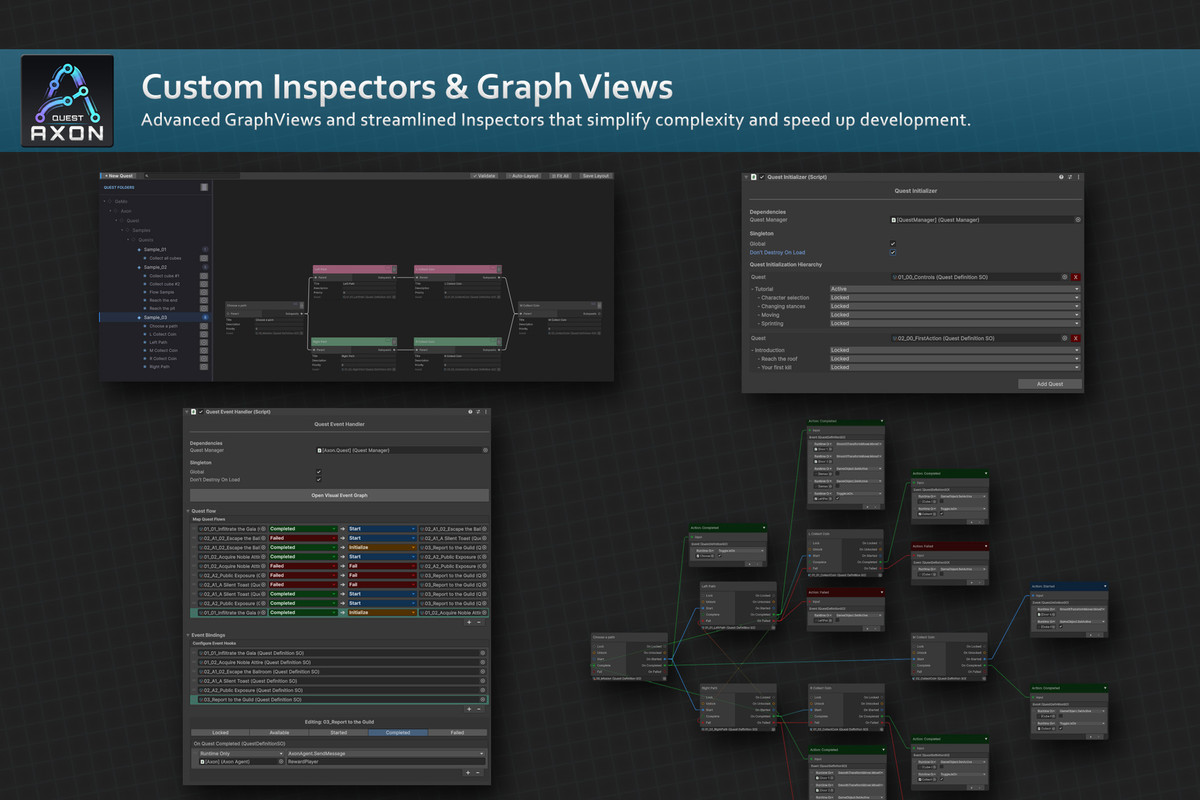This screenshot has height=800, width=1200.
Task: Toggle Quest Initializer script enabled checkbox
Action: pyautogui.click(x=762, y=177)
